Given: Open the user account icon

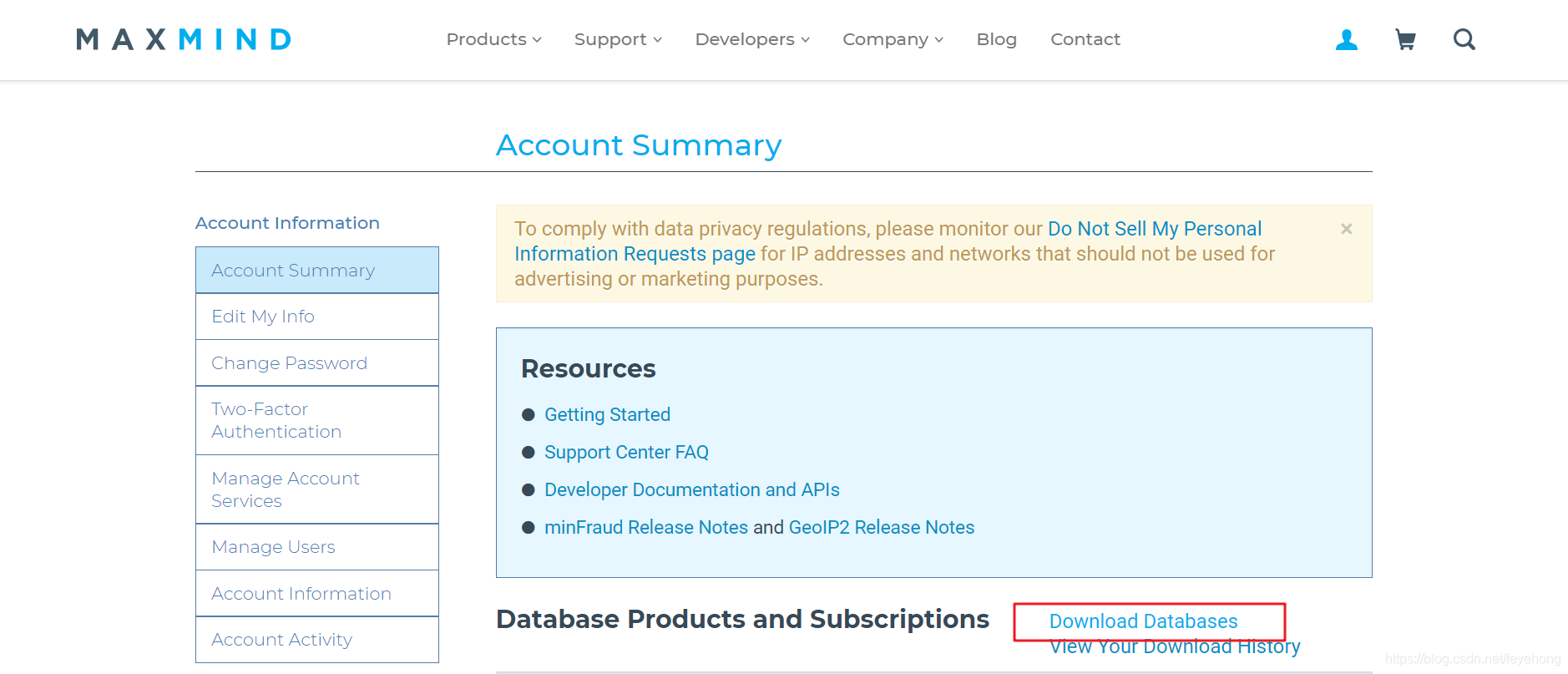Looking at the screenshot, I should pyautogui.click(x=1346, y=39).
